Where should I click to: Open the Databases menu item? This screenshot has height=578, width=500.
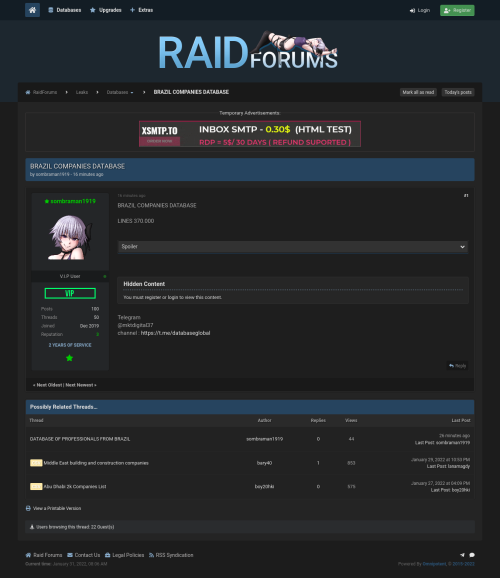[65, 10]
